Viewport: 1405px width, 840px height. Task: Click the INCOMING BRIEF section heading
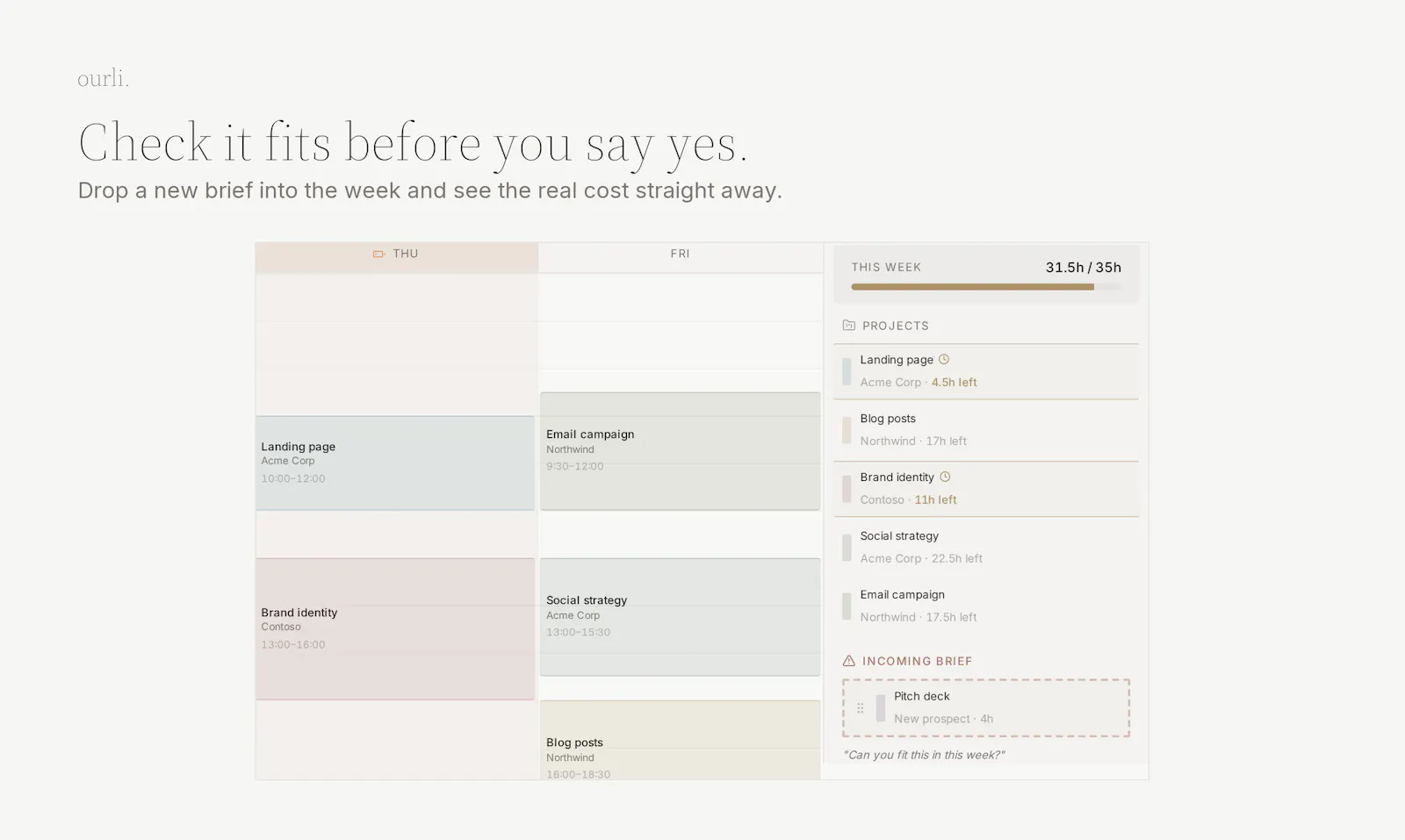[x=918, y=661]
